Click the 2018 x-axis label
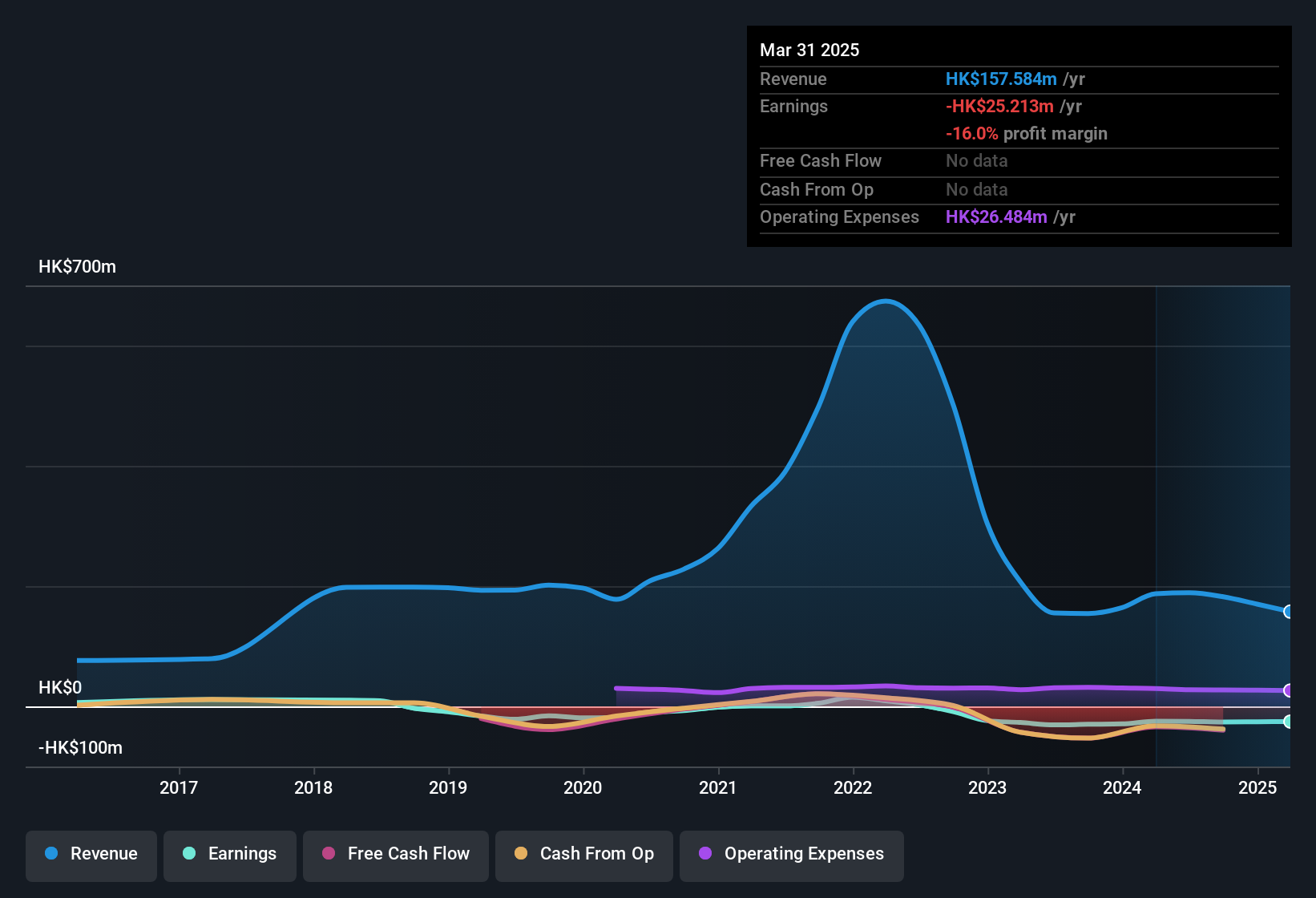The height and width of the screenshot is (898, 1316). click(x=313, y=787)
